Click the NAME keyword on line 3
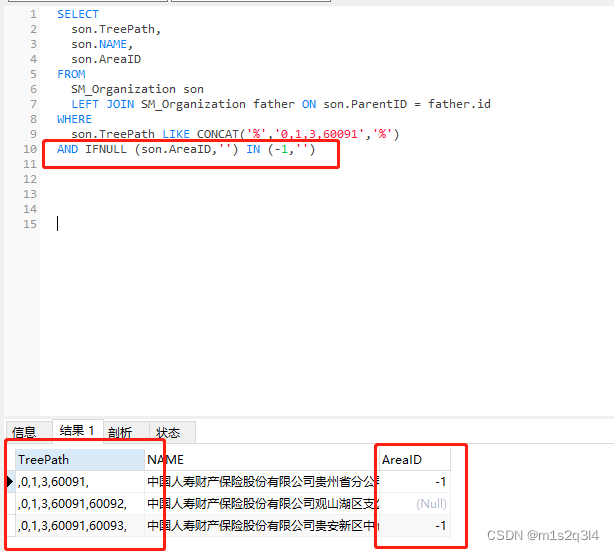614x552 pixels. tap(113, 44)
